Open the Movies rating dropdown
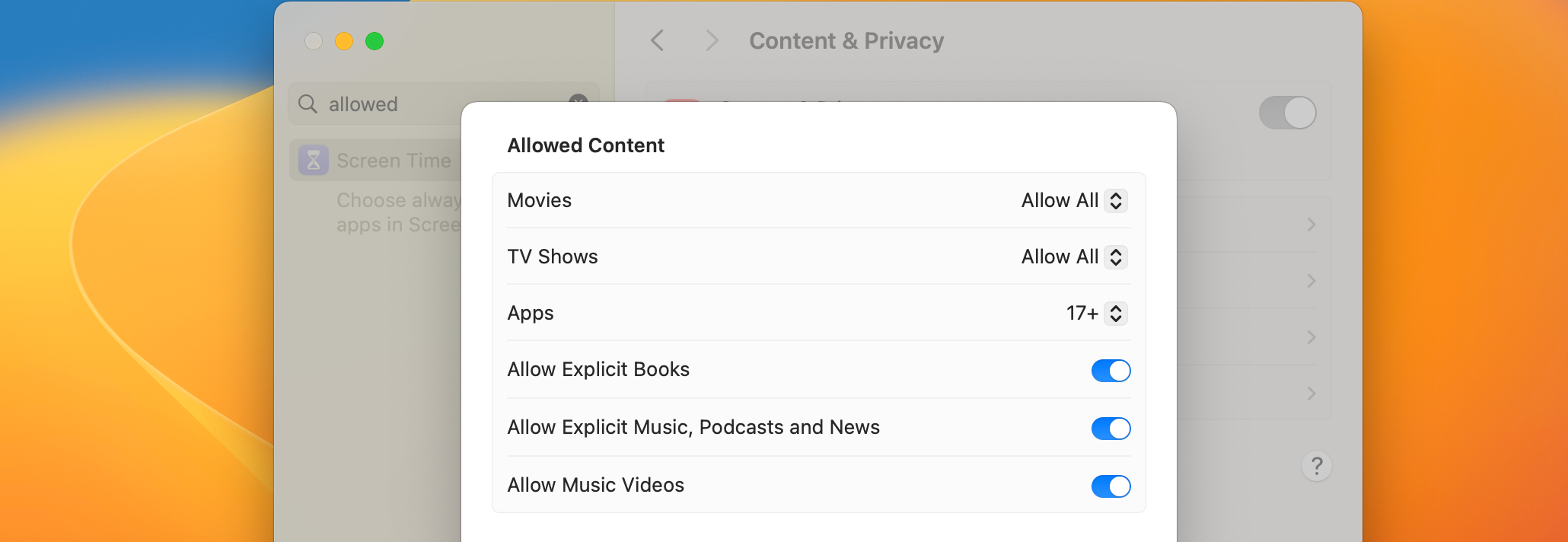Image resolution: width=1568 pixels, height=542 pixels. [1073, 201]
